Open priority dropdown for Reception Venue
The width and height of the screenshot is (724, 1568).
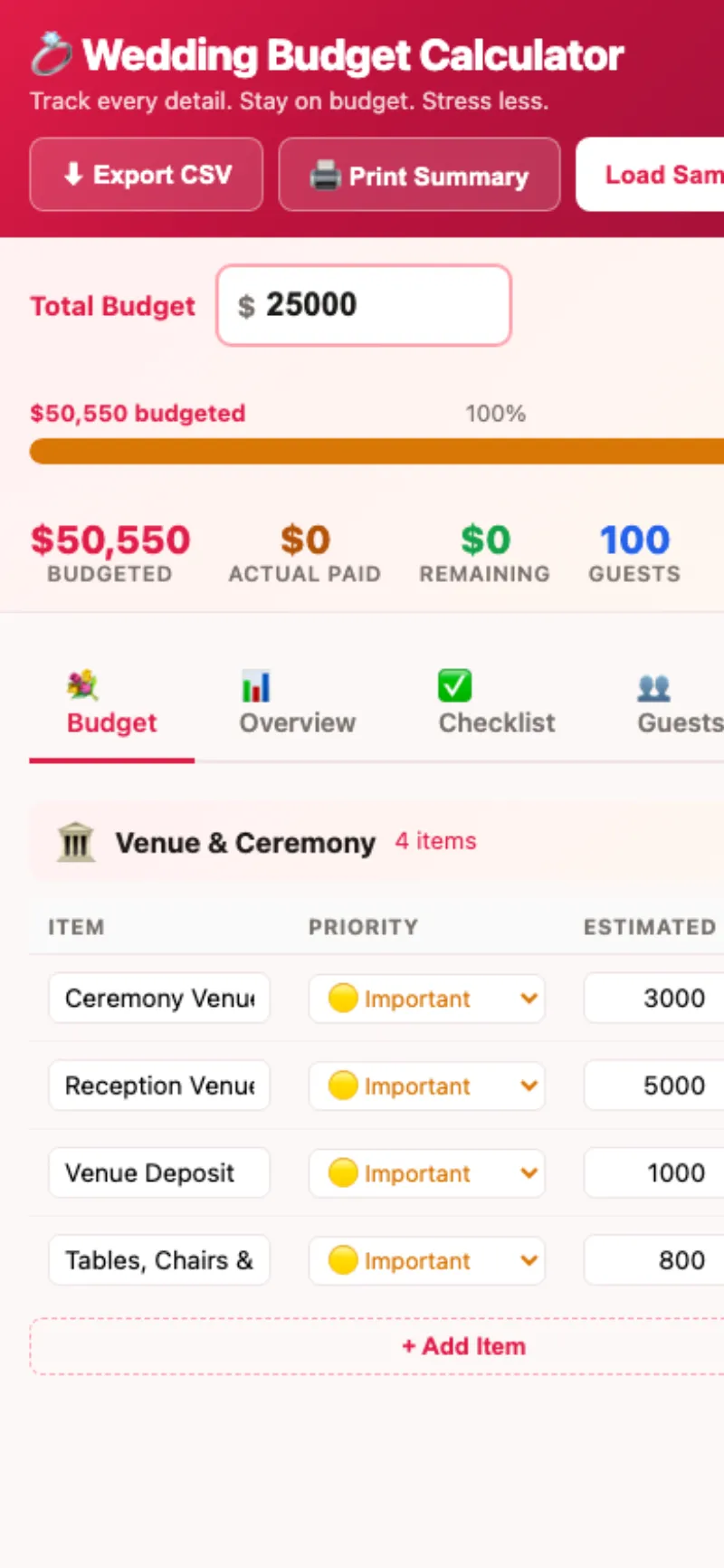[427, 1085]
